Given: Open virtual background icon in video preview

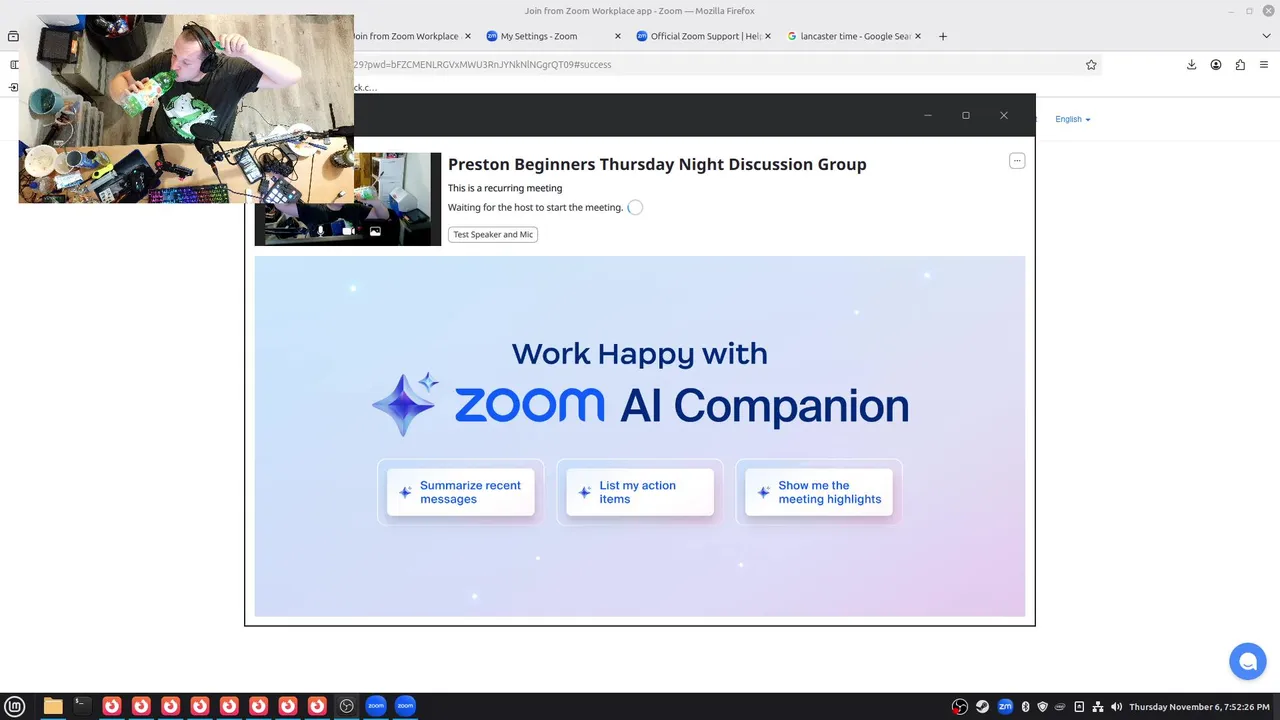Looking at the screenshot, I should click(x=375, y=231).
